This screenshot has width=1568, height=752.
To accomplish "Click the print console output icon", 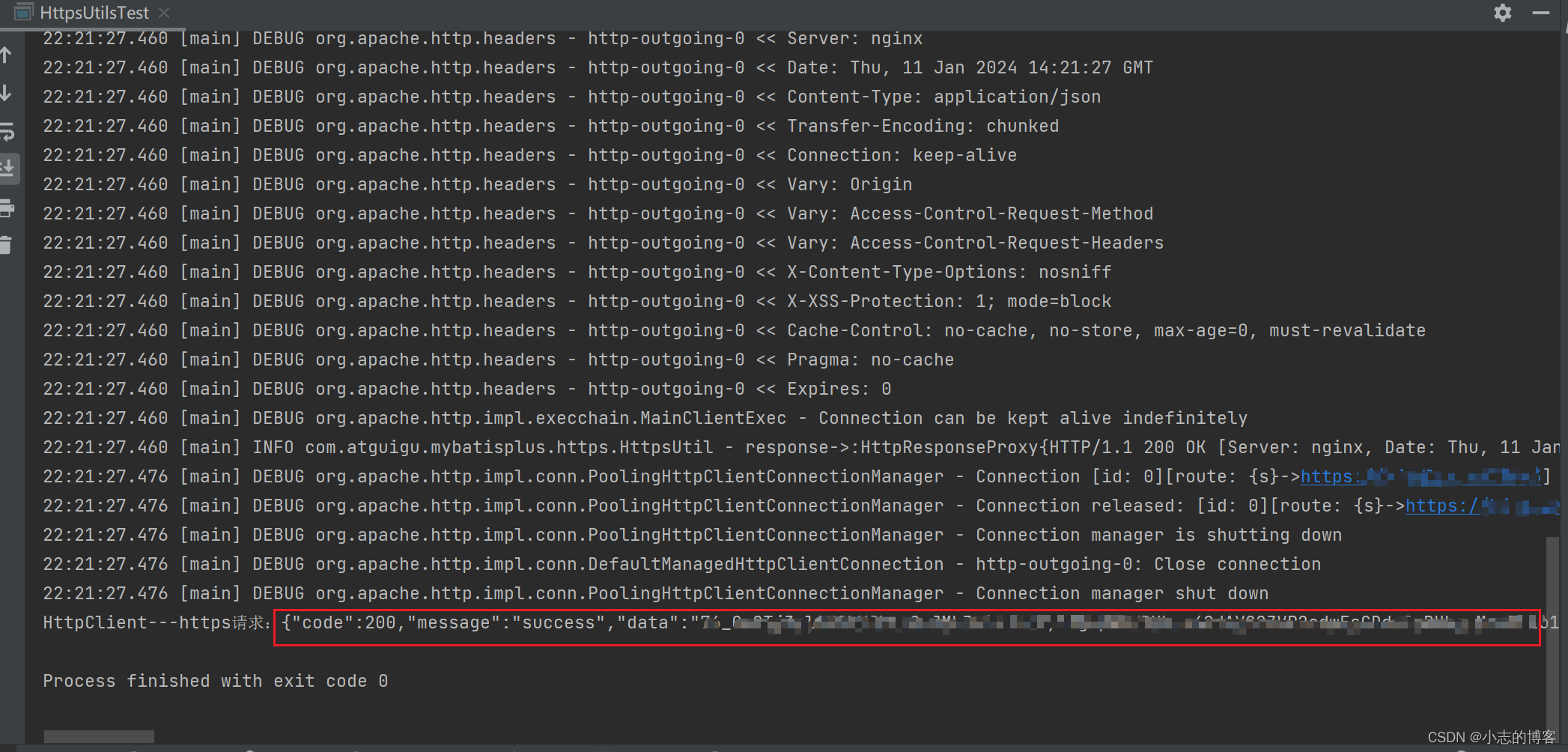I will [7, 209].
